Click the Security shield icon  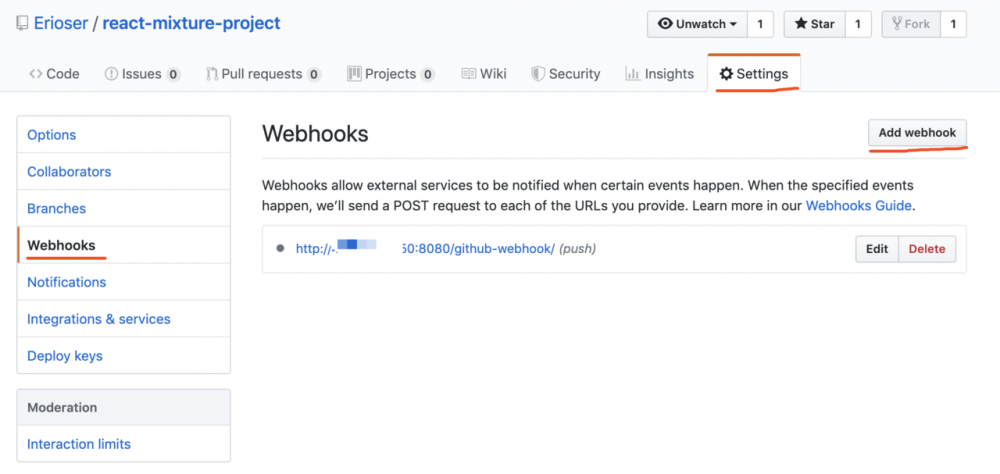pyautogui.click(x=537, y=74)
